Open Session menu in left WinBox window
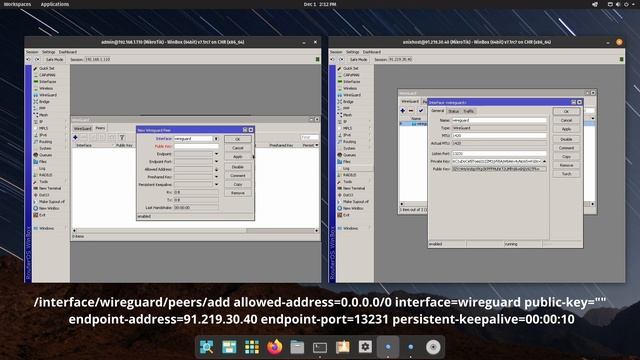The width and height of the screenshot is (640, 360). [x=32, y=52]
